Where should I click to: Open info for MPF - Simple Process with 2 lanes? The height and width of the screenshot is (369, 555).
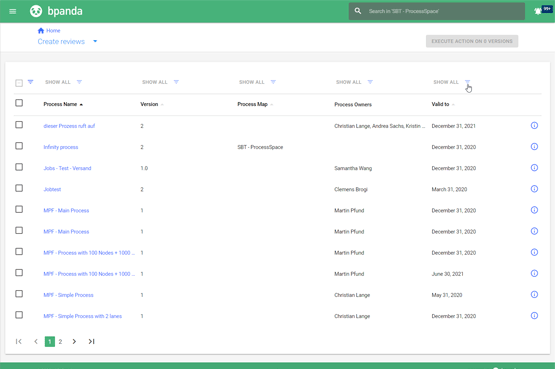click(534, 316)
